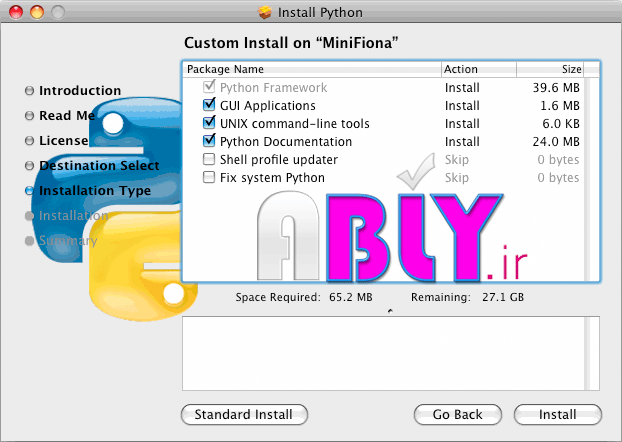Select the Destination Select step bullet
Image resolution: width=622 pixels, height=442 pixels.
point(29,165)
